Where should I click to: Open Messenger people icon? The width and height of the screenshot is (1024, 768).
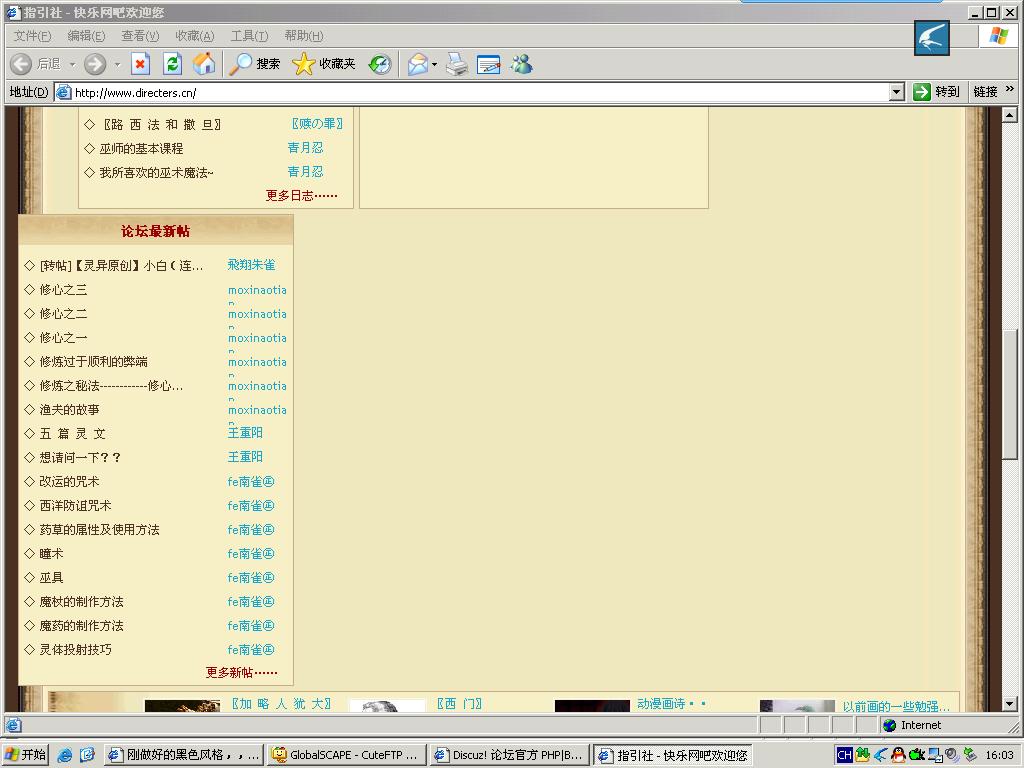(522, 64)
